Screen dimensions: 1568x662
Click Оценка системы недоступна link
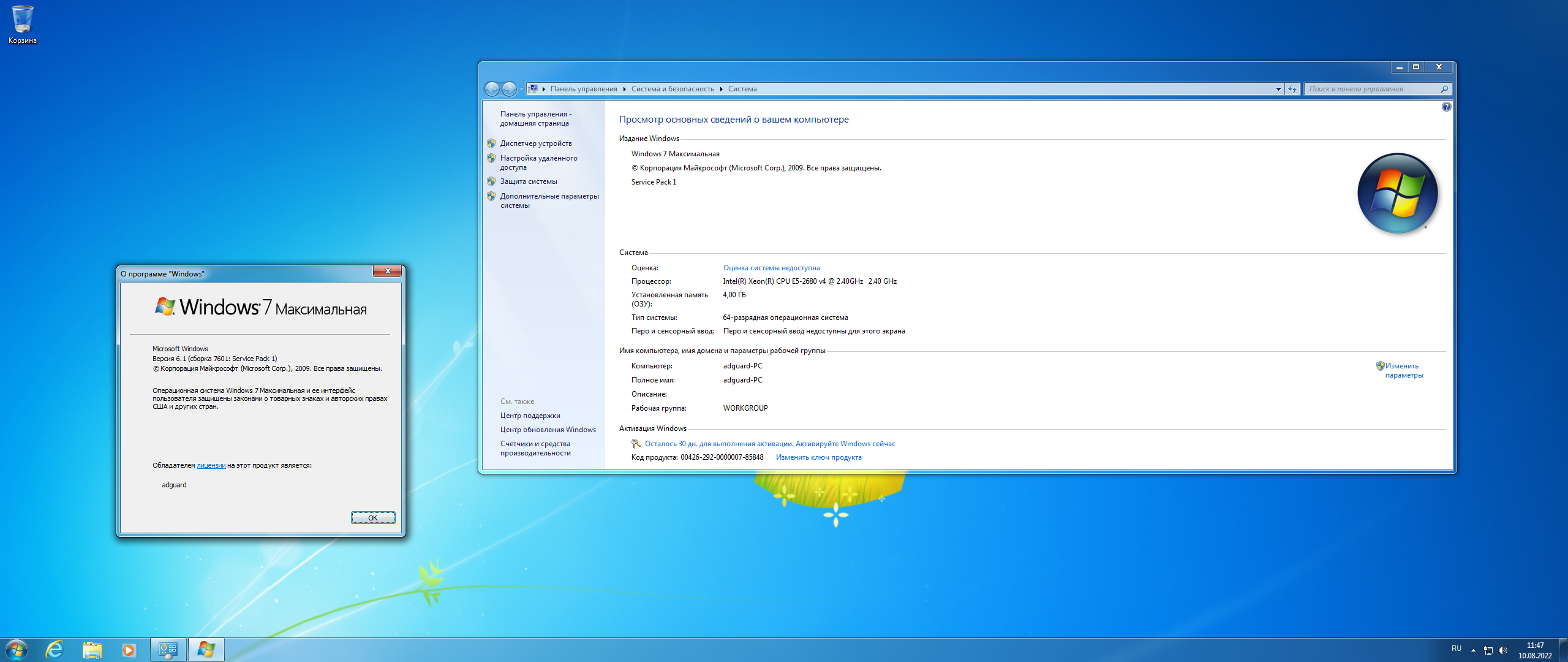click(771, 268)
